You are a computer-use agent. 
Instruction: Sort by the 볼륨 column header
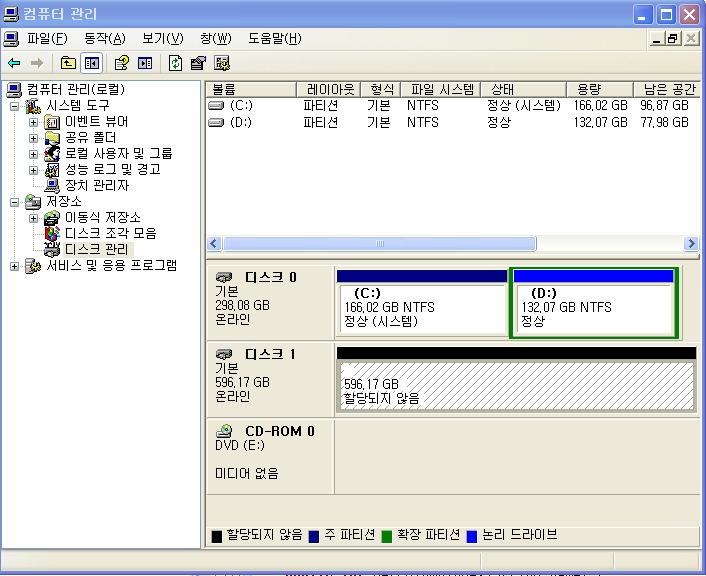click(251, 89)
